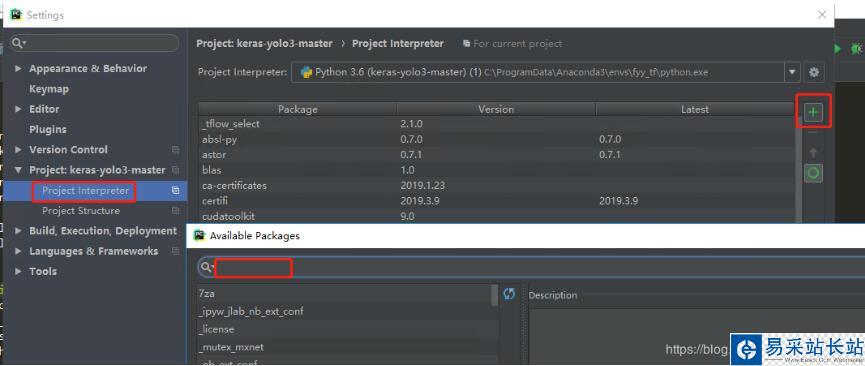Collapse the Project: keras-yolo3-master node
Screen dimensions: 865x366
click(18, 170)
